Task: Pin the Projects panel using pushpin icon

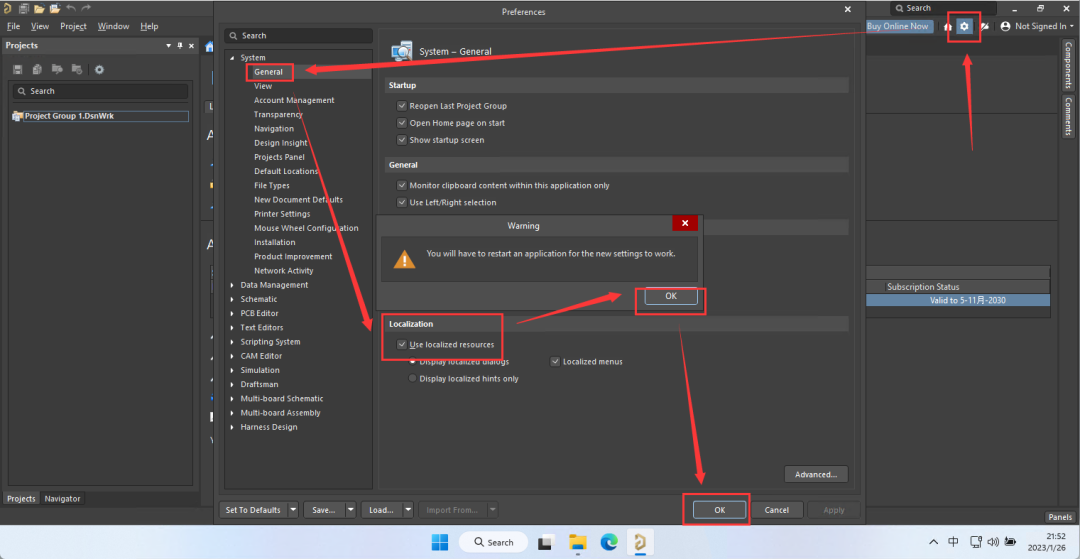Action: 179,45
